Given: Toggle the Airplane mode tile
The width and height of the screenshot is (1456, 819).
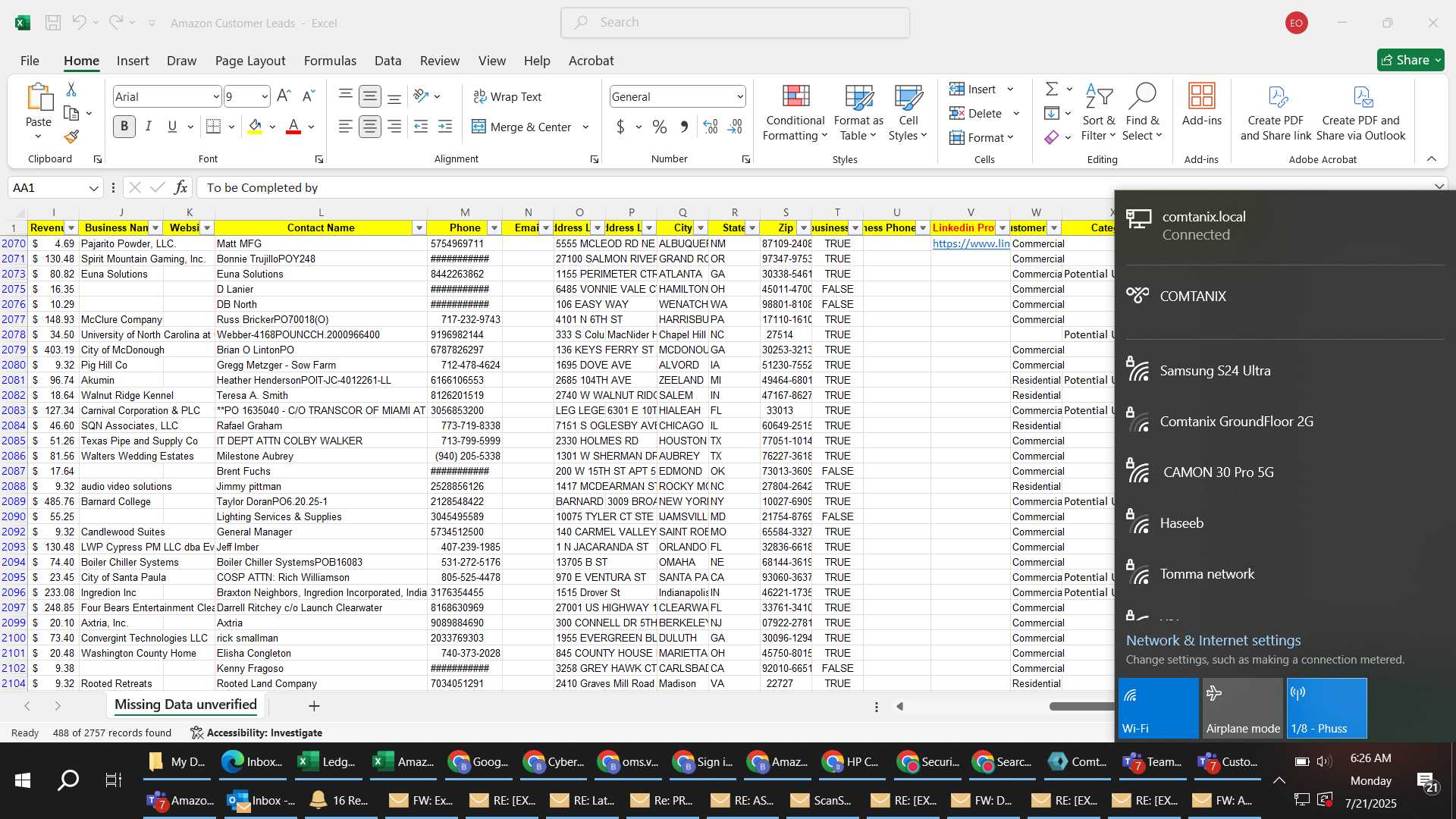Looking at the screenshot, I should click(x=1242, y=708).
